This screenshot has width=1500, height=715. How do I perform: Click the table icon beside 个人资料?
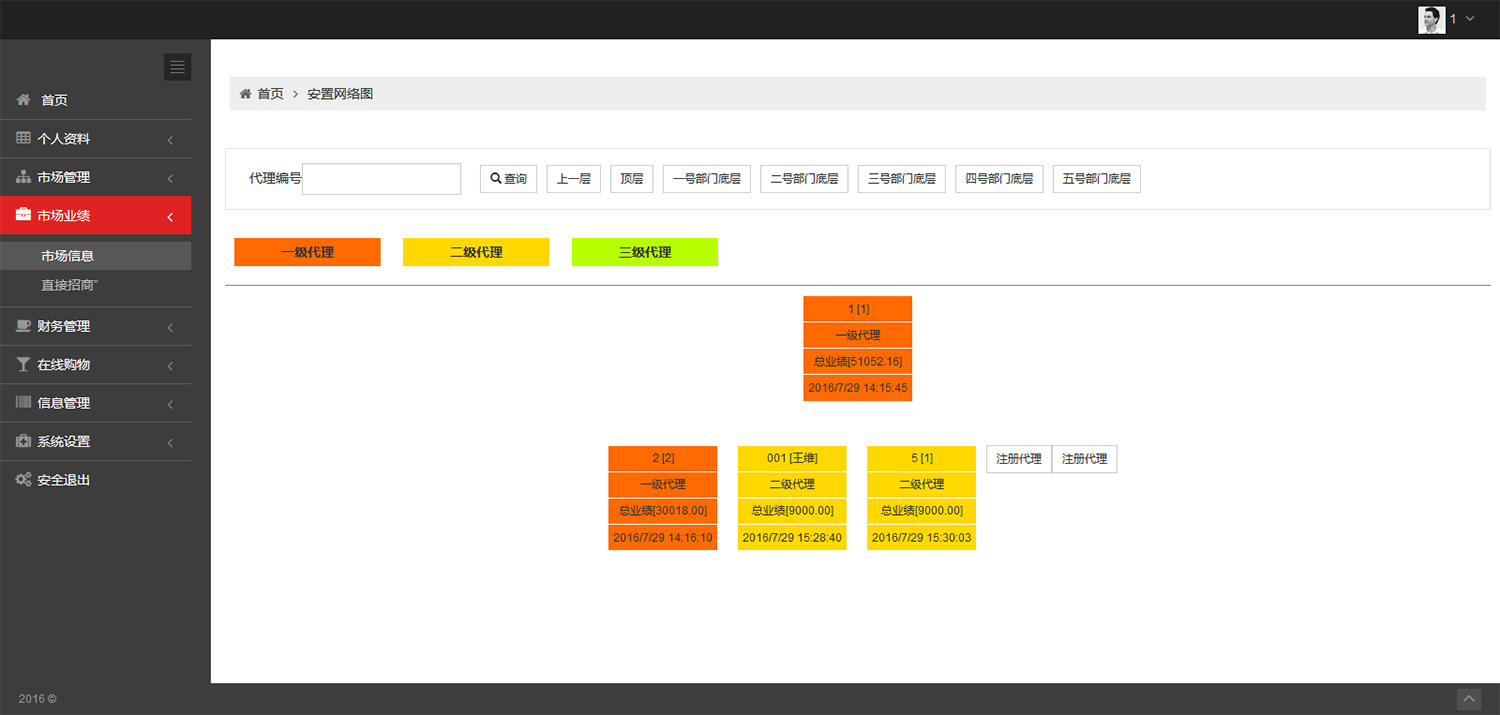[x=23, y=138]
